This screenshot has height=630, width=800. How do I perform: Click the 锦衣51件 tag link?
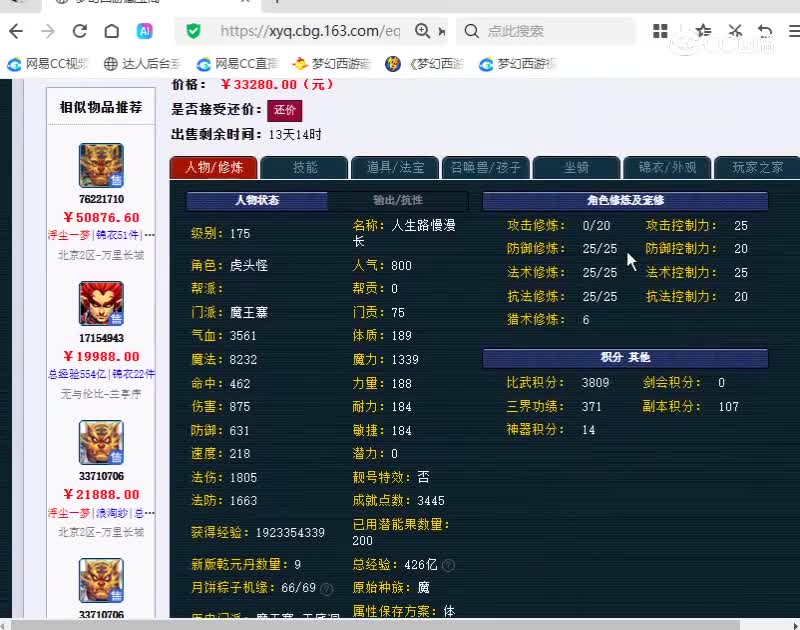[x=117, y=235]
